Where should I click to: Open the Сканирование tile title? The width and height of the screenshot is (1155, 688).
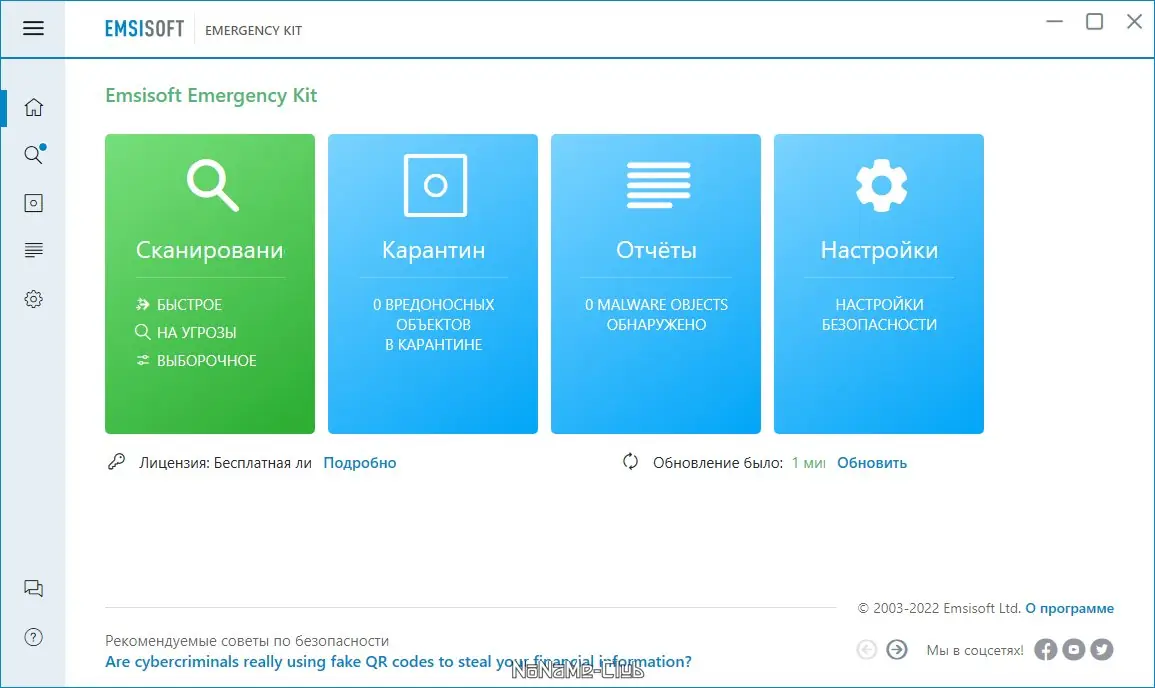210,250
